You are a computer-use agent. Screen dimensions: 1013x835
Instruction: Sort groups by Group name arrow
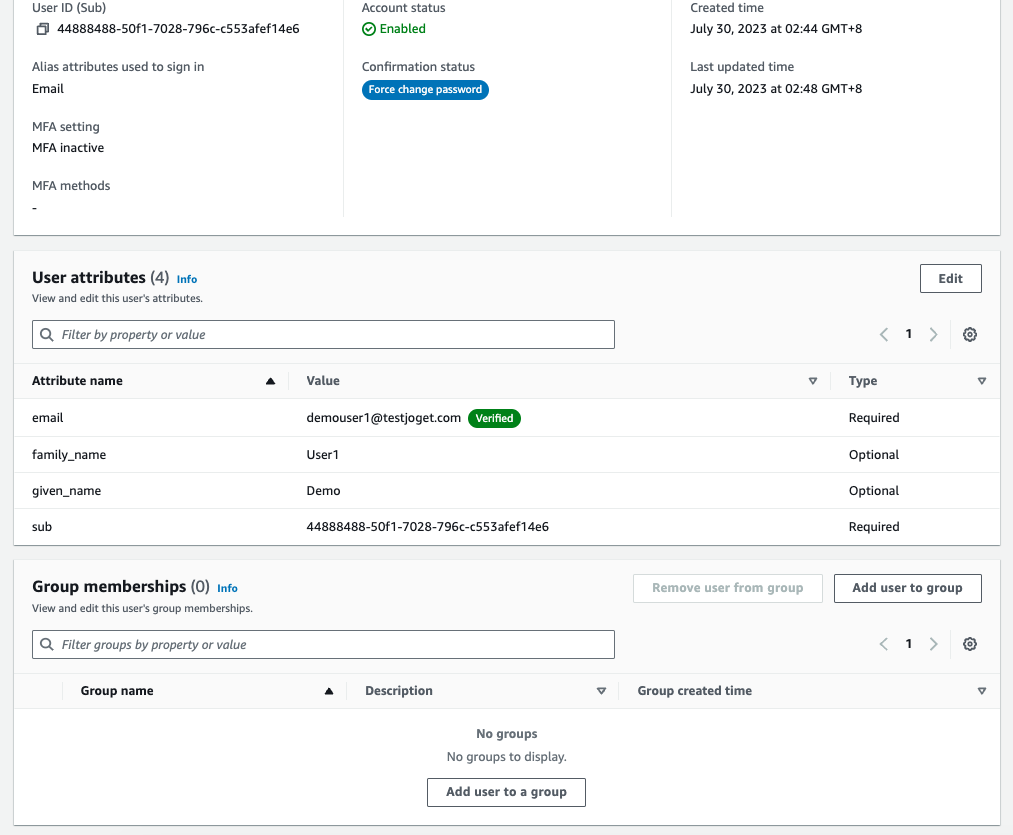328,691
